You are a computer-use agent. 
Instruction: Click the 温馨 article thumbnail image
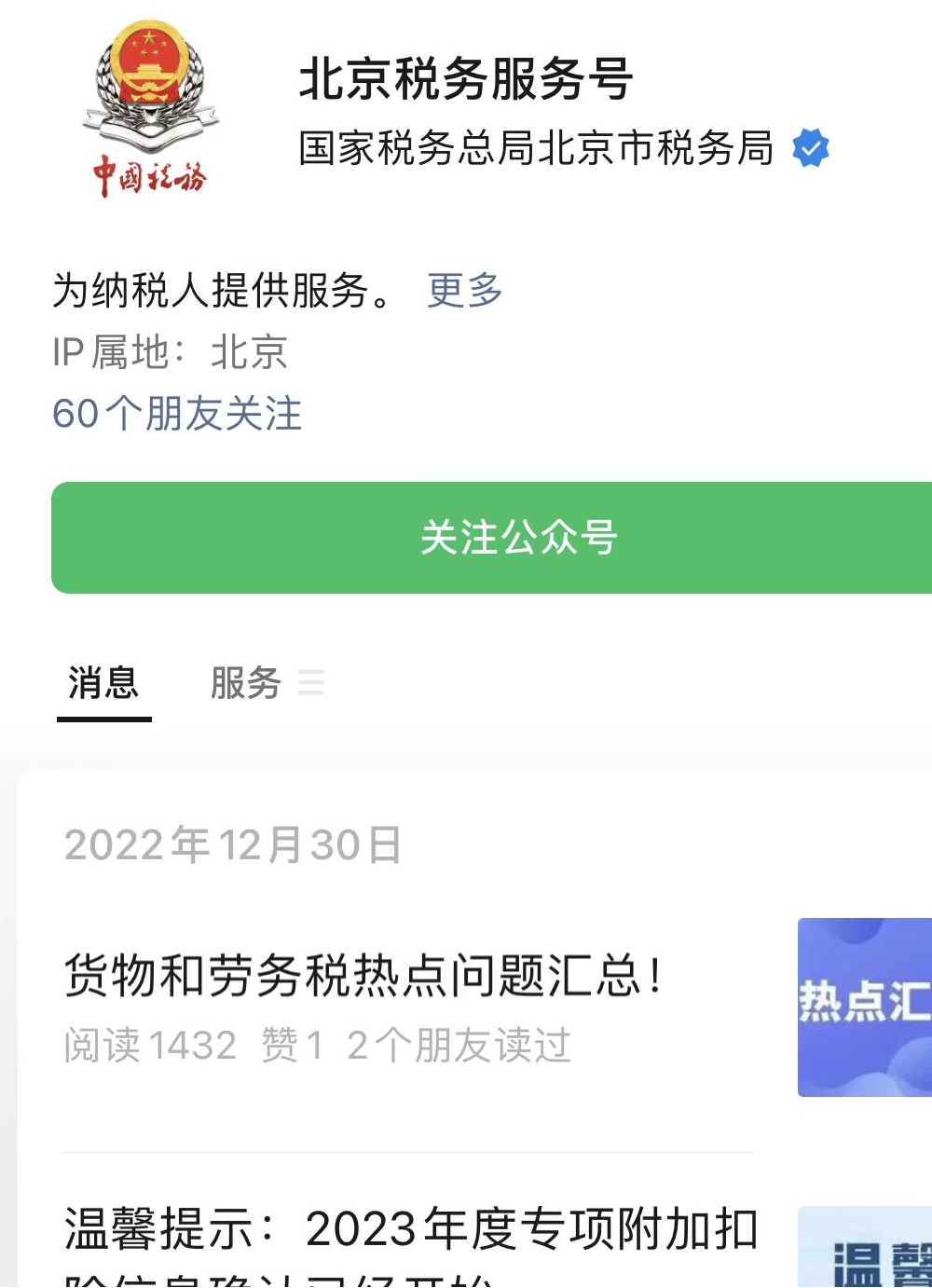(865, 1247)
